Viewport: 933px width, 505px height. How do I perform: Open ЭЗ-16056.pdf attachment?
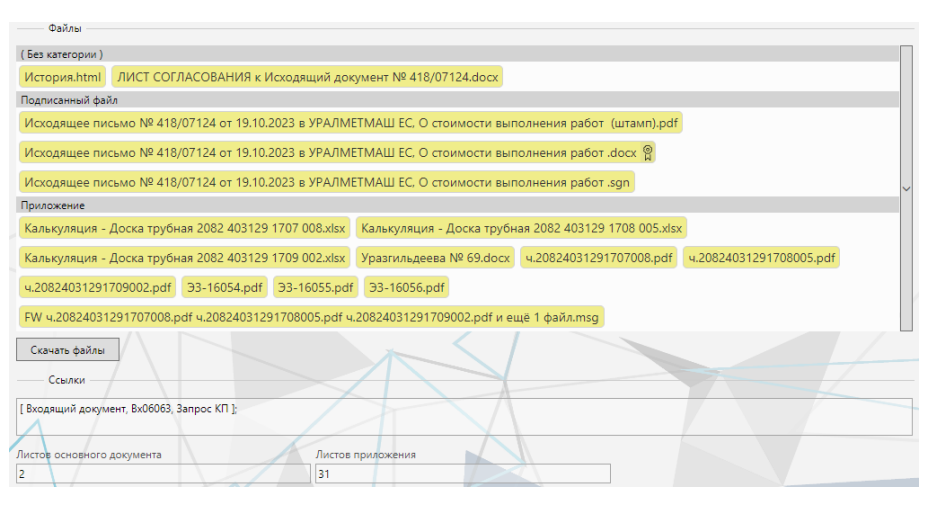406,288
